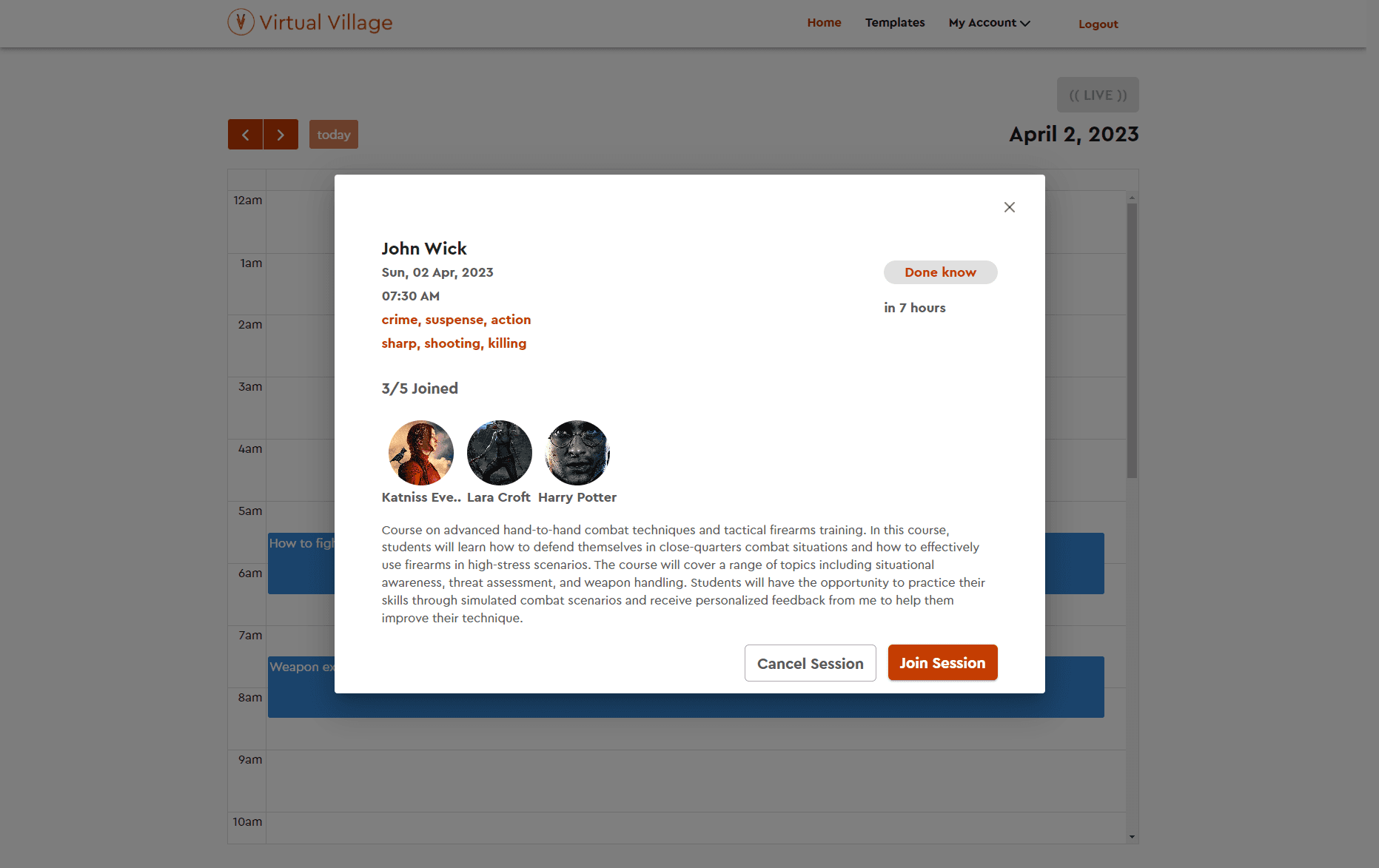The width and height of the screenshot is (1379, 868).
Task: Click the scrollbar down arrow
Action: [x=1132, y=837]
